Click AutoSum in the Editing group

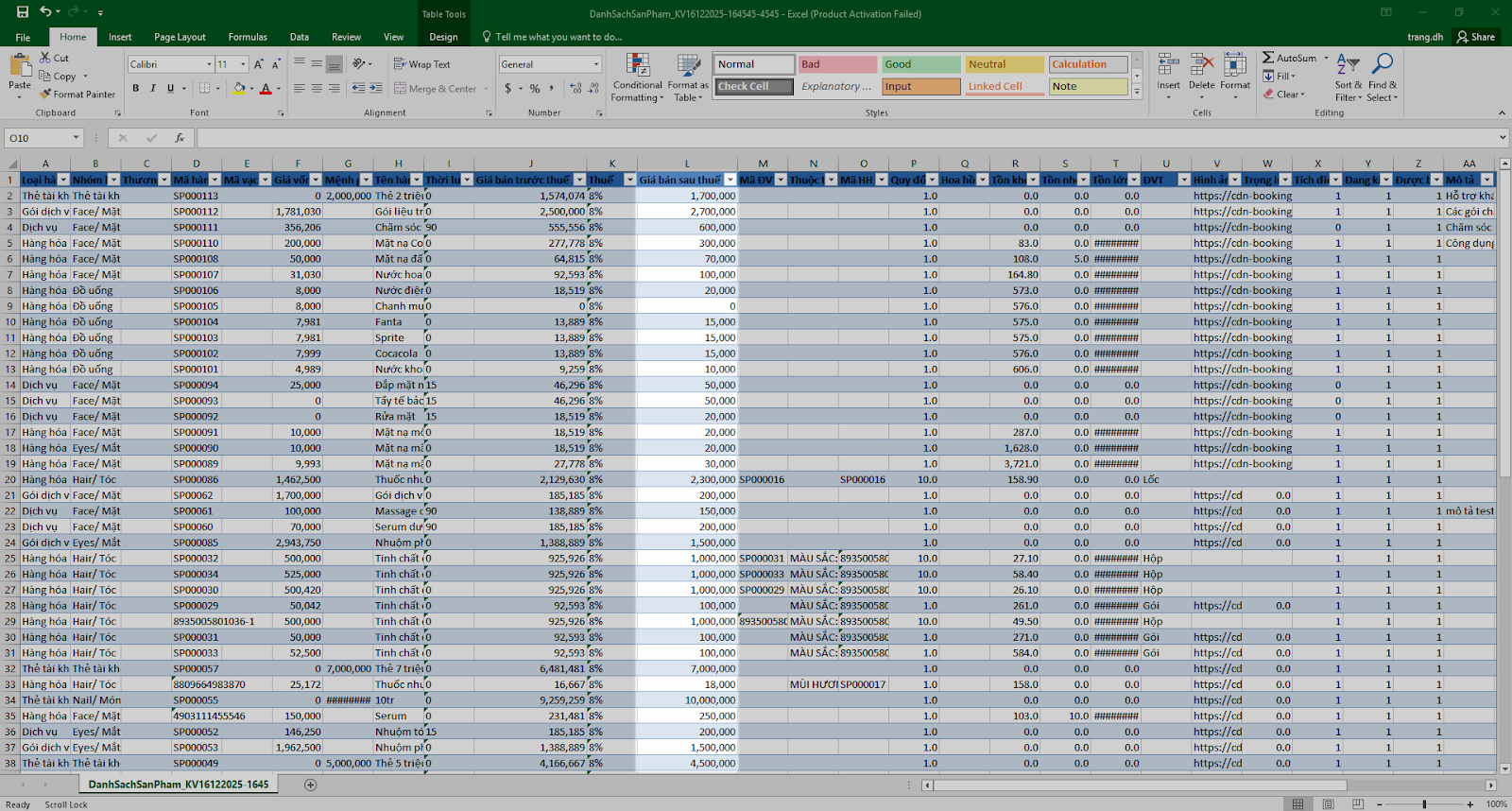1290,58
